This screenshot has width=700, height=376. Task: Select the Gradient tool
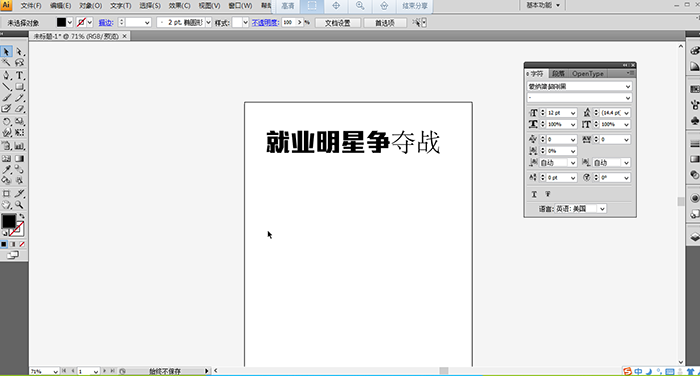[20, 159]
